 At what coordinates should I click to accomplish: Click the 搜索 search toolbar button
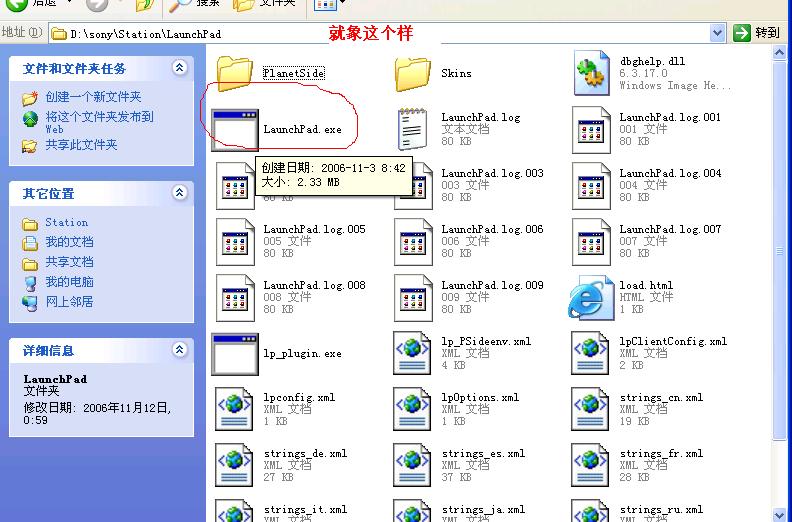194,4
